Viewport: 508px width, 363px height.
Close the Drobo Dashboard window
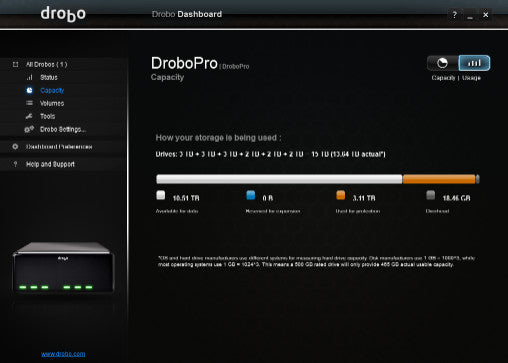tap(486, 15)
